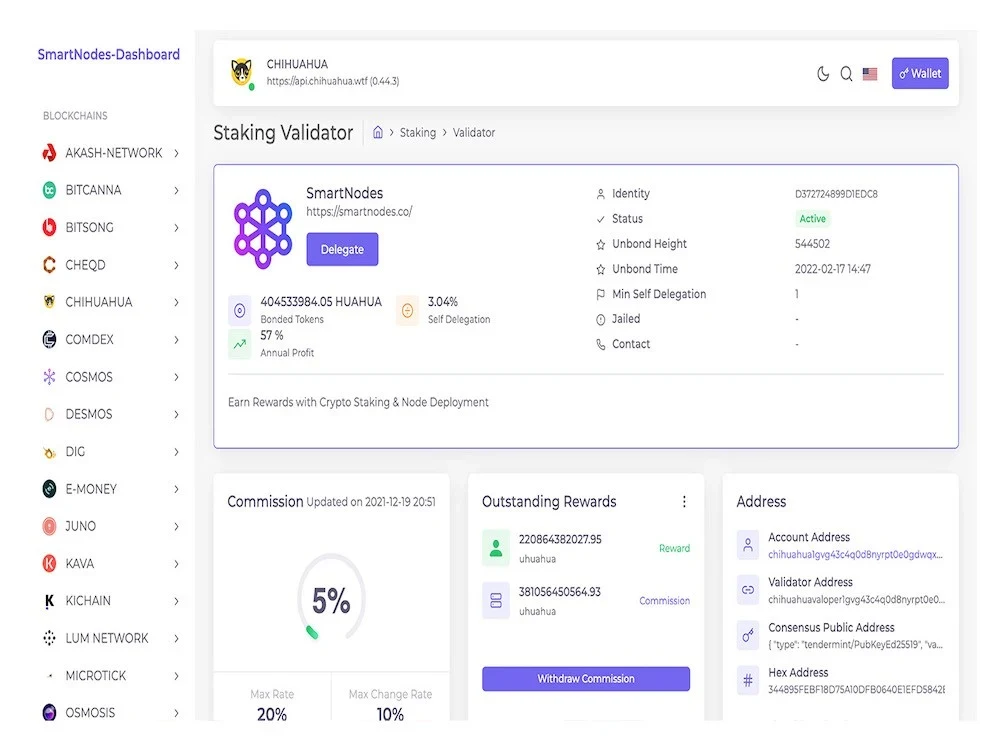Click the Validator Address link icon
Image resolution: width=1000 pixels, height=750 pixels.
click(747, 590)
